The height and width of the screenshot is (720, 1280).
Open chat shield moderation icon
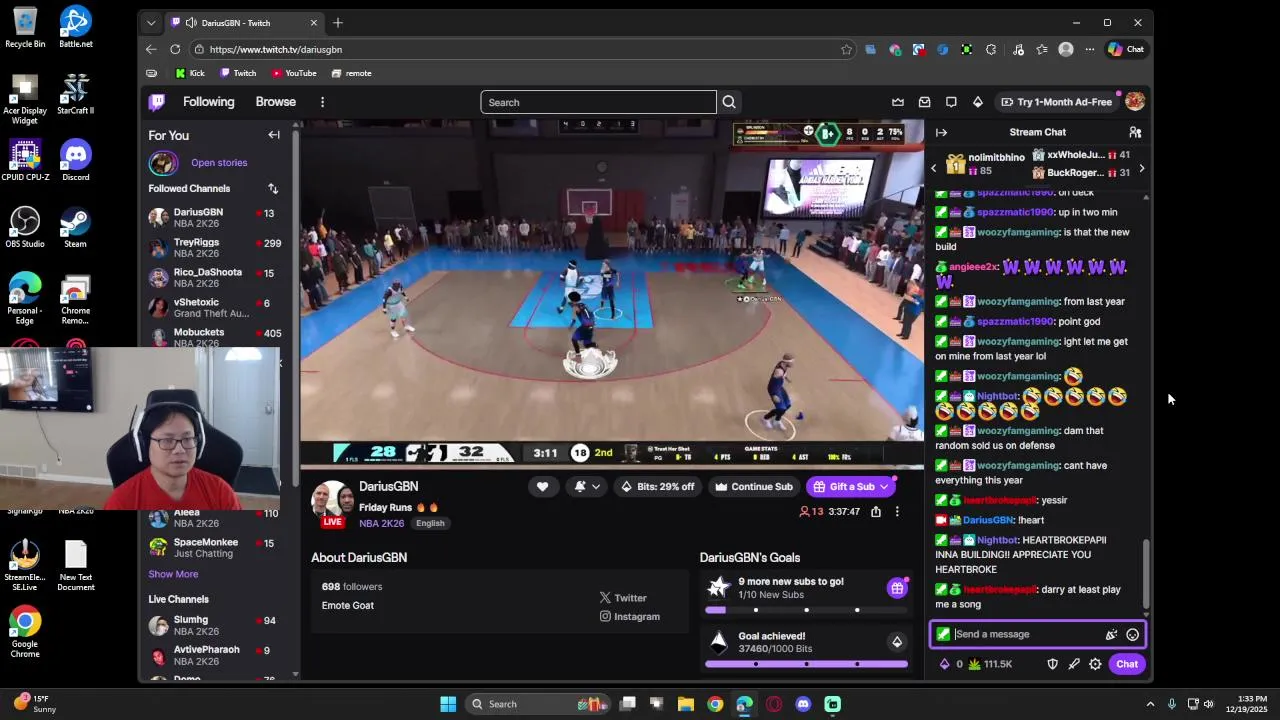pyautogui.click(x=1052, y=664)
